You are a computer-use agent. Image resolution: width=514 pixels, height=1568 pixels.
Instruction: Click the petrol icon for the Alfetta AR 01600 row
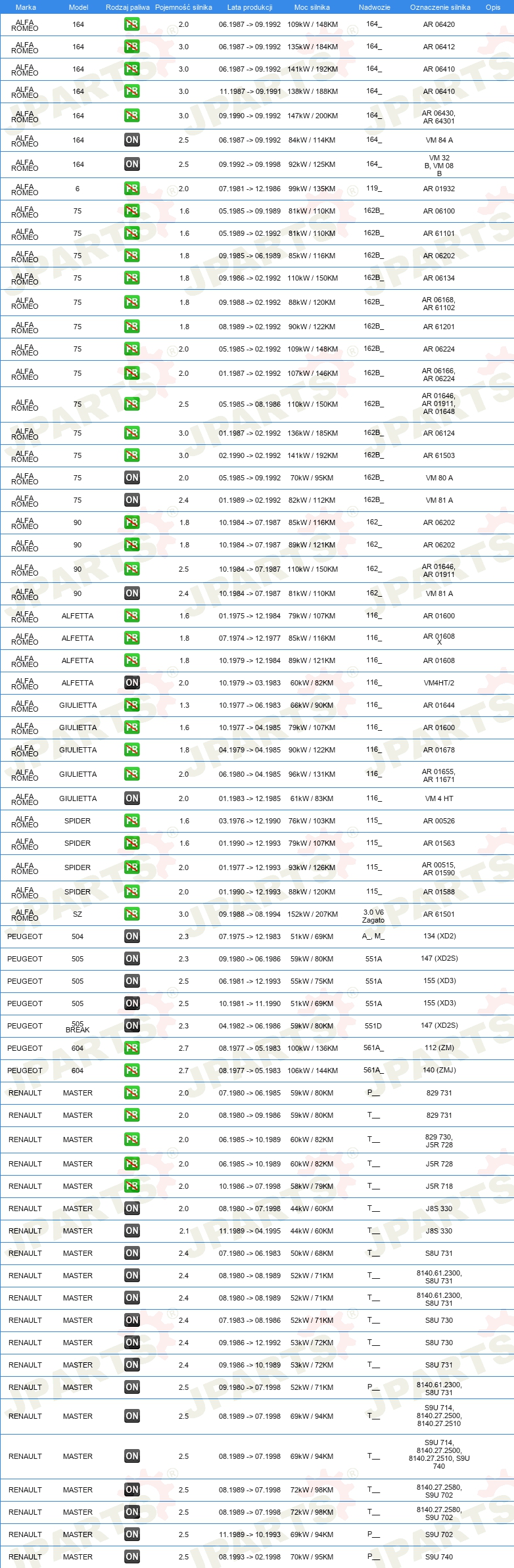point(132,616)
